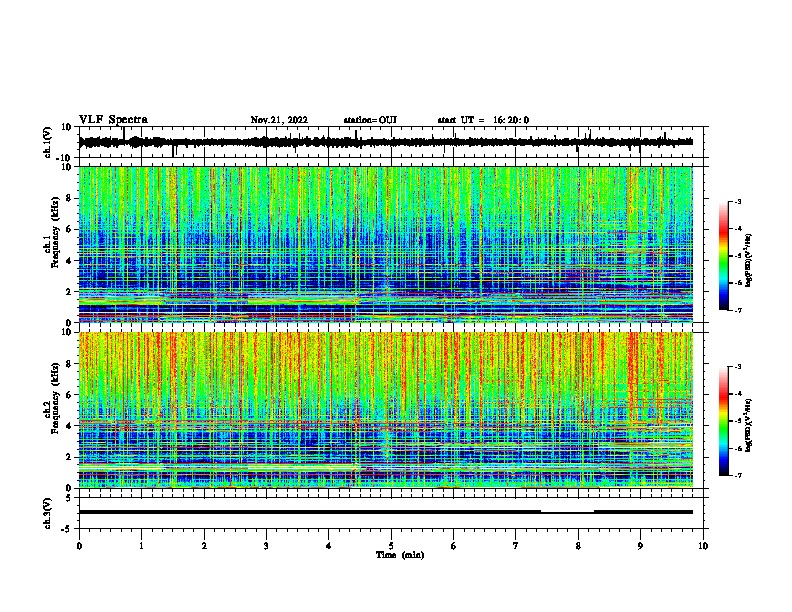Viewport: 792px width, 612px height.
Task: Click the ch.2 frequency spectrogram
Action: click(x=385, y=410)
